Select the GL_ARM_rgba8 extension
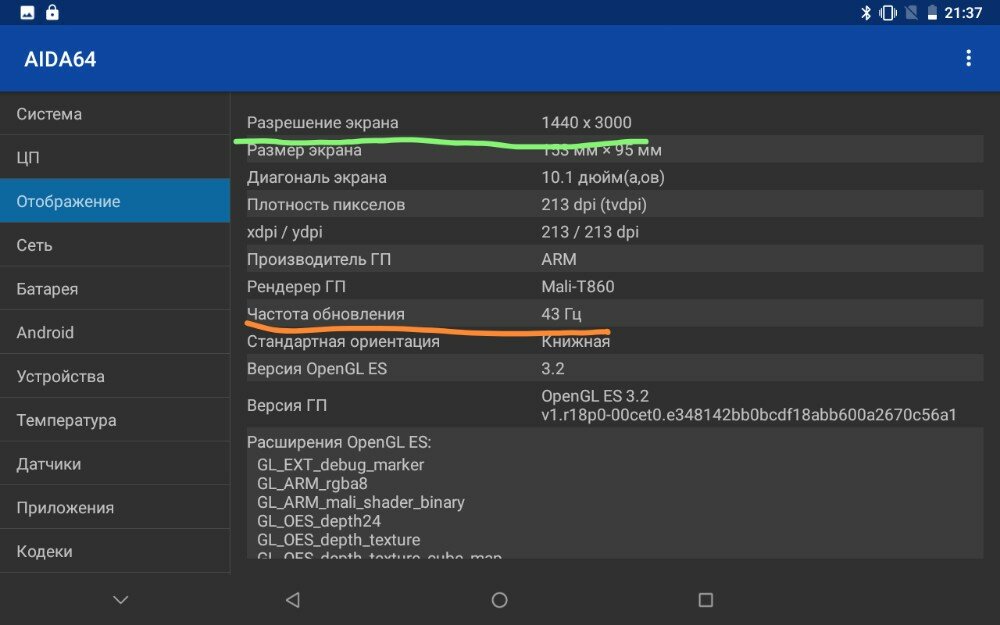 coord(312,483)
